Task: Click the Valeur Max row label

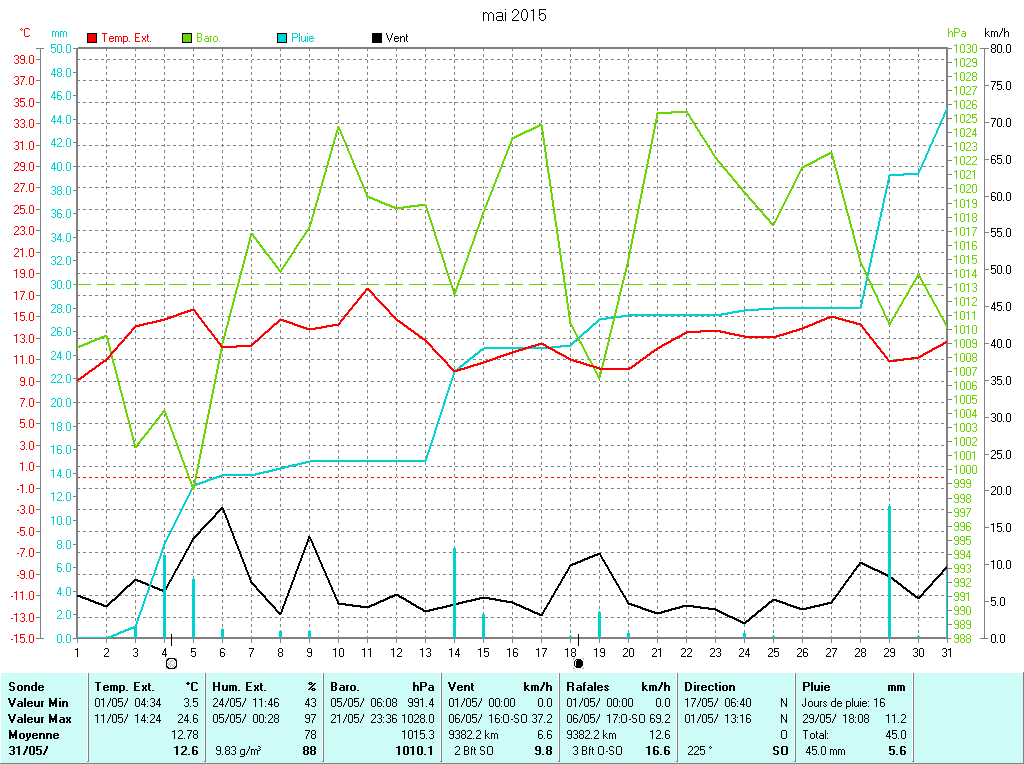Action: 40,719
